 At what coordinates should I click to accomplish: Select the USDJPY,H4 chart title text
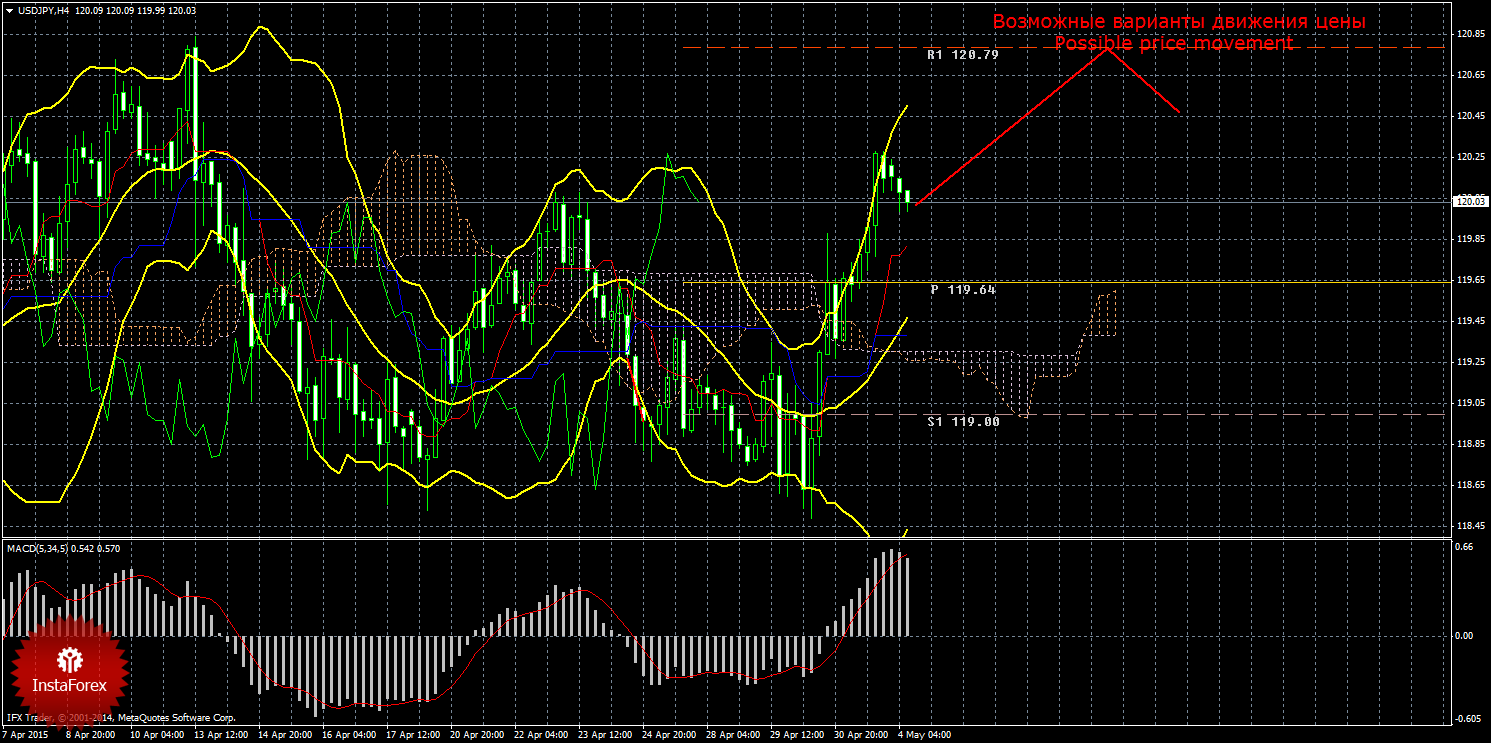[x=42, y=10]
